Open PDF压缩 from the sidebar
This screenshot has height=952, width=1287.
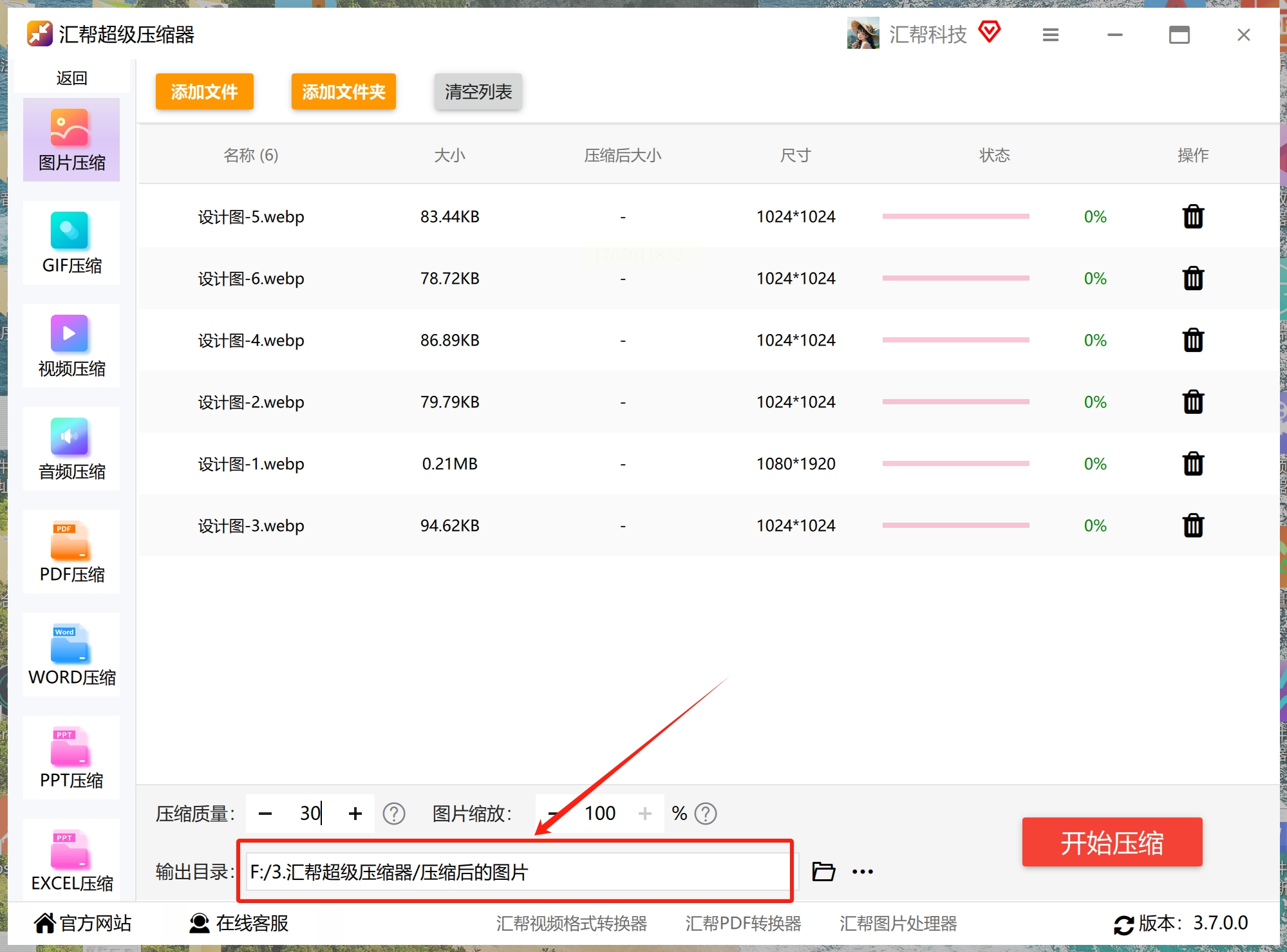71,552
